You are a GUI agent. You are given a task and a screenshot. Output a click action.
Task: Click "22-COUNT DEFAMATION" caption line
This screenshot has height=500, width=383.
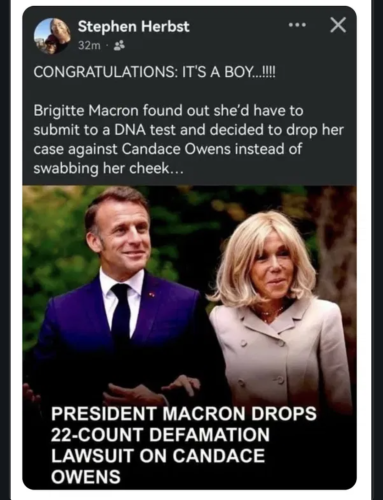tap(160, 435)
